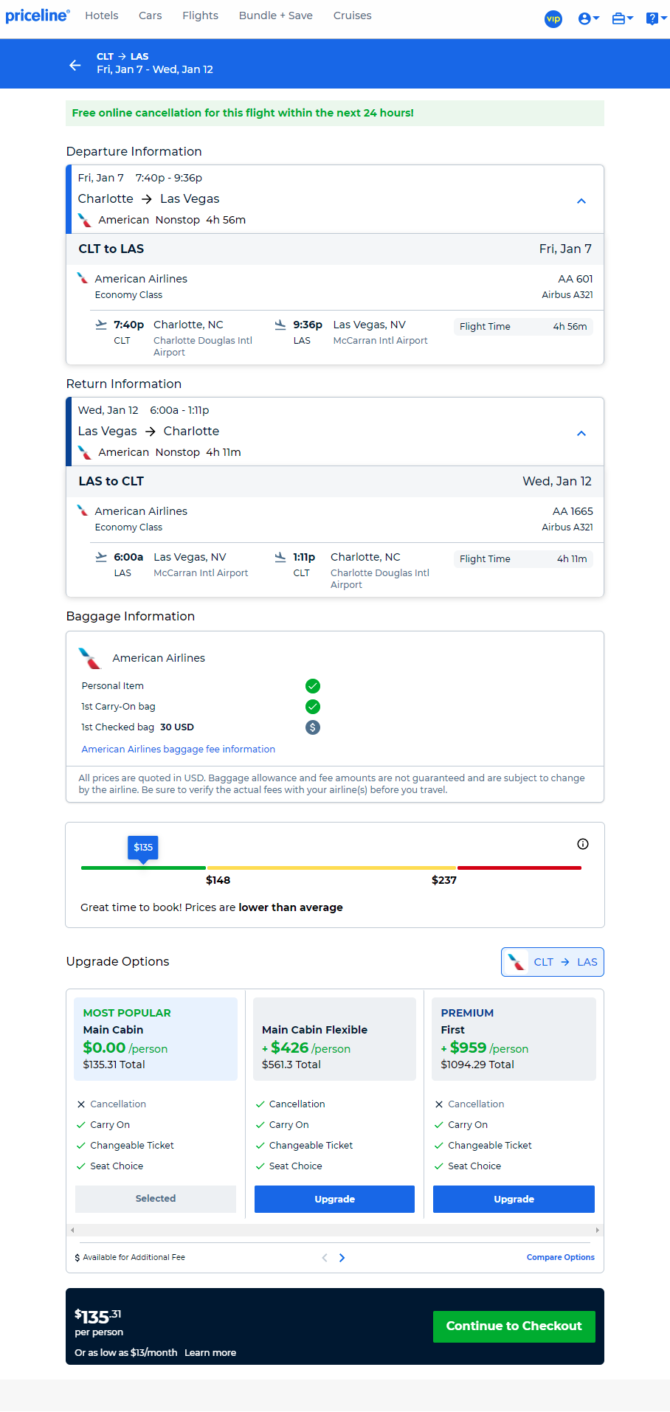Go back using the header arrow
Screen dimensions: 670x1412
tap(75, 65)
